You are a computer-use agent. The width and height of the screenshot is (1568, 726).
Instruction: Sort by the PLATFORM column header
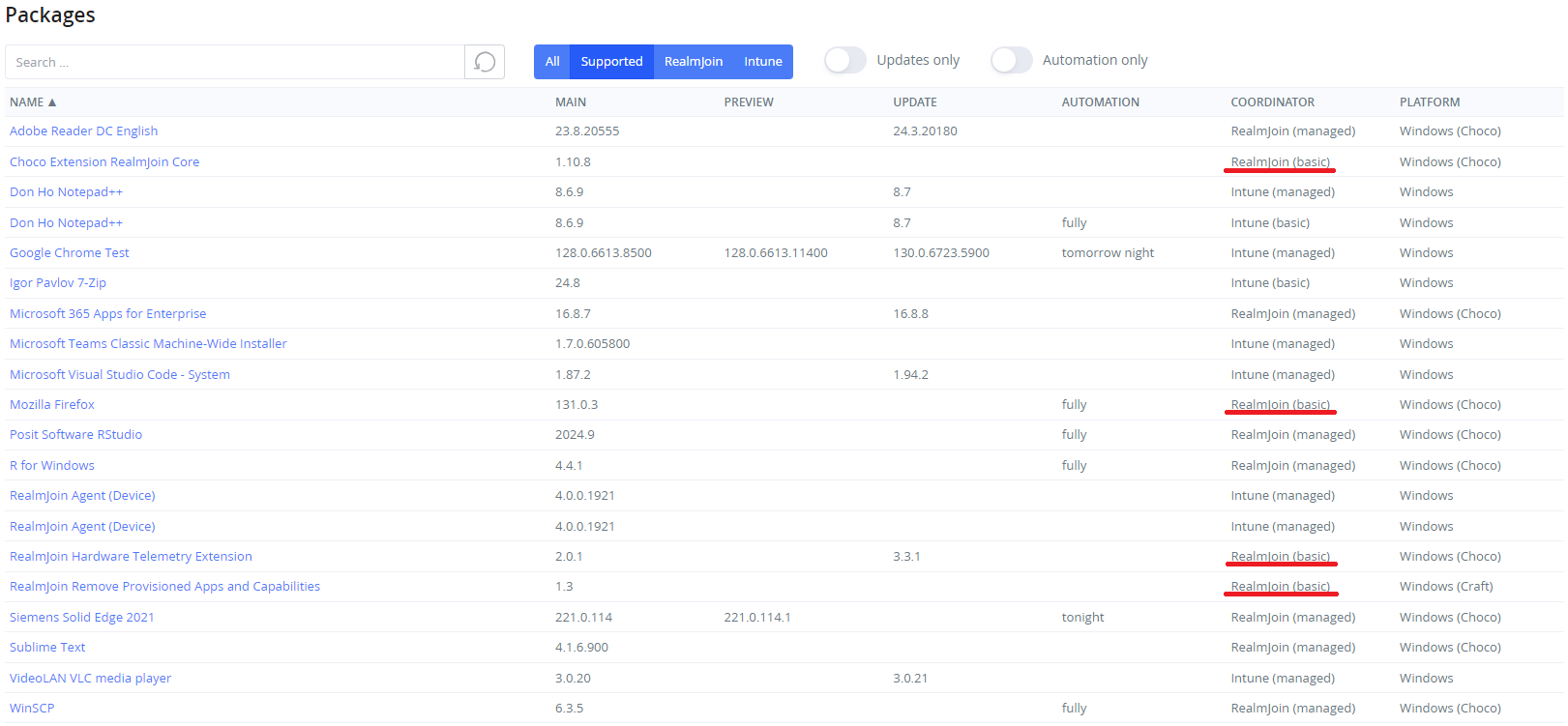click(x=1429, y=102)
